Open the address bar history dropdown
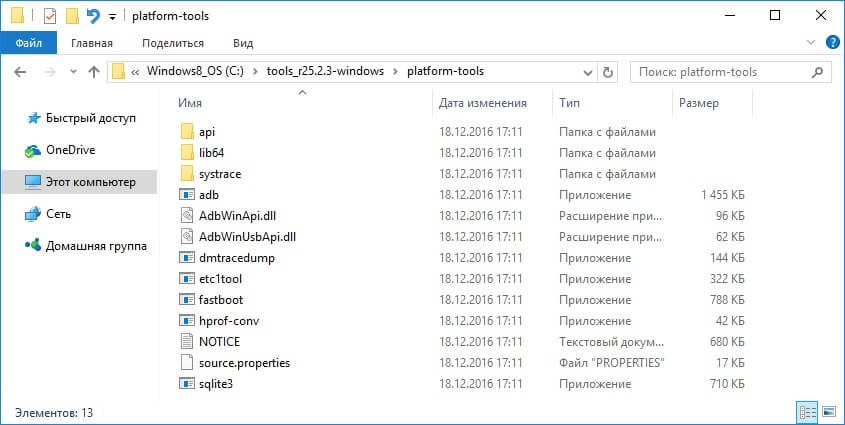The height and width of the screenshot is (425, 845). coord(586,72)
